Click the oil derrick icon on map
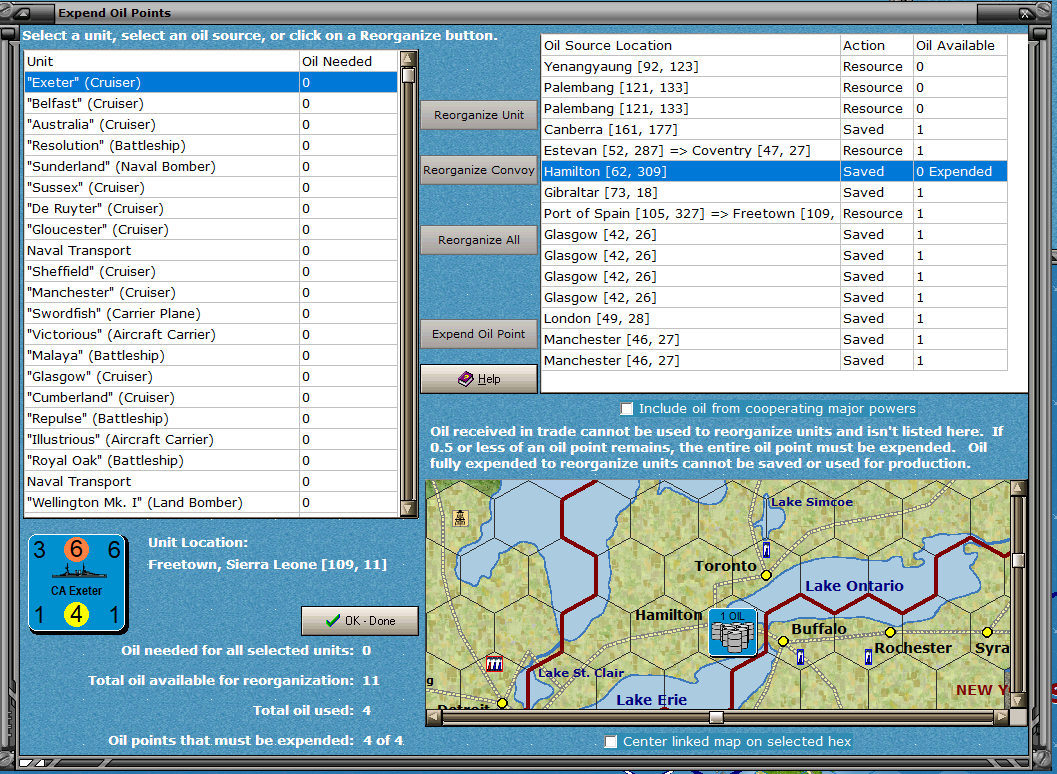The image size is (1057, 774). 460,518
